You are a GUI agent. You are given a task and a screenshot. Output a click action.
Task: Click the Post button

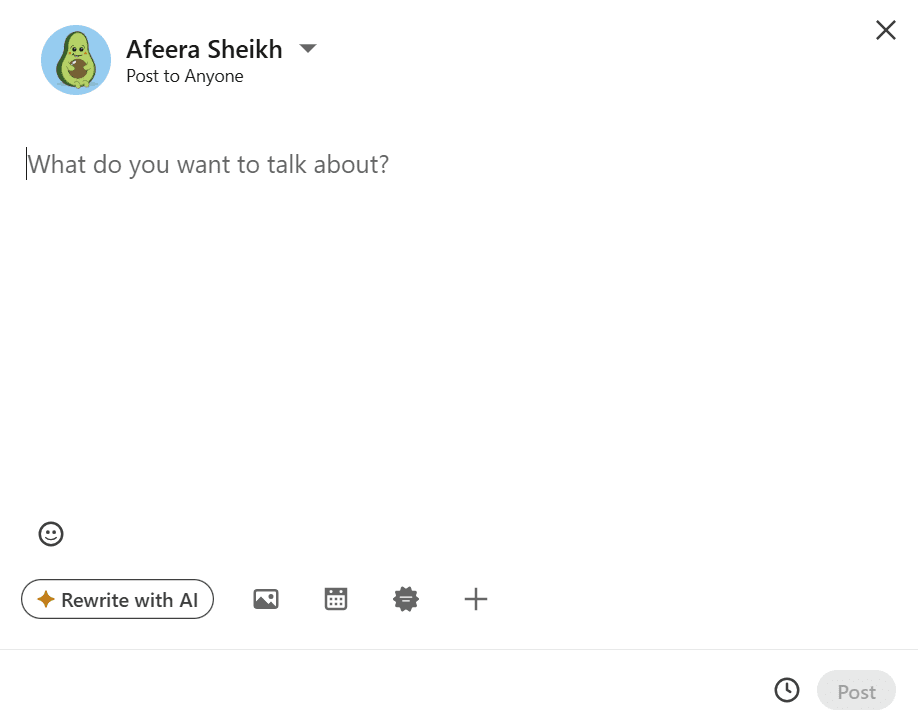[856, 691]
